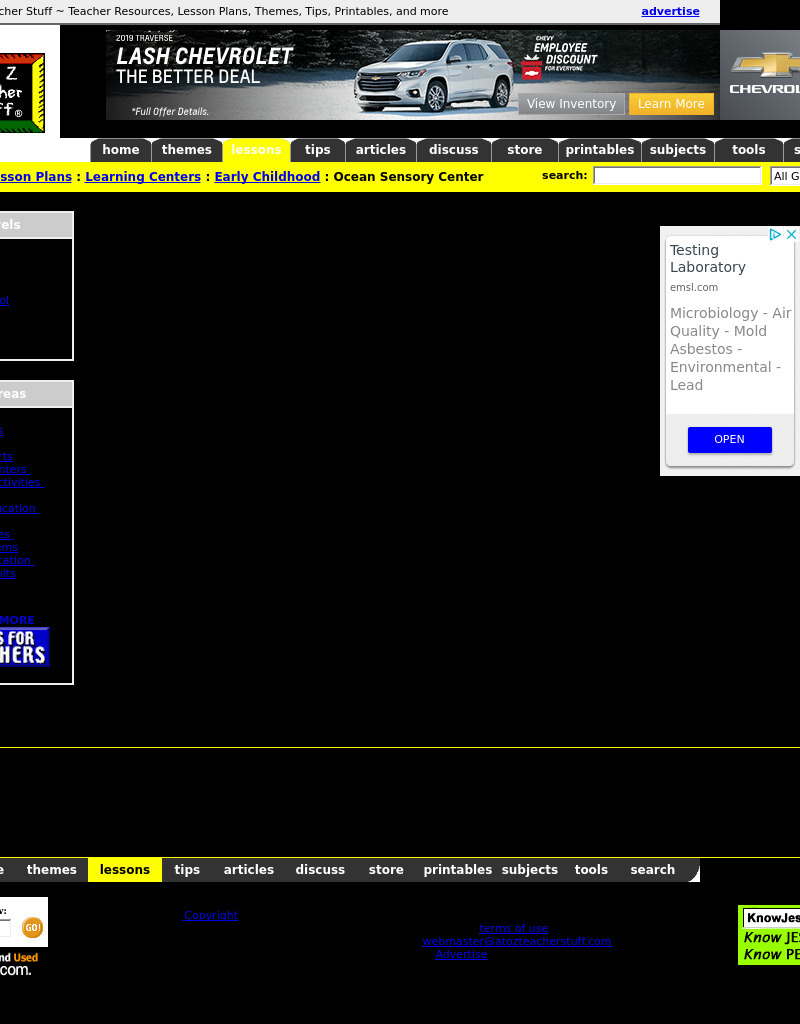This screenshot has width=800, height=1024.
Task: Open printables in bottom navigation bar
Action: pos(458,870)
